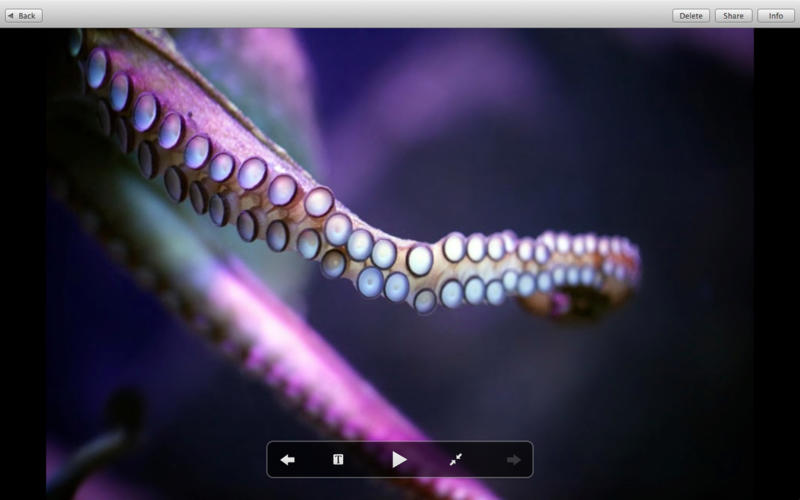
Task: Show photo Info panel
Action: pos(776,16)
